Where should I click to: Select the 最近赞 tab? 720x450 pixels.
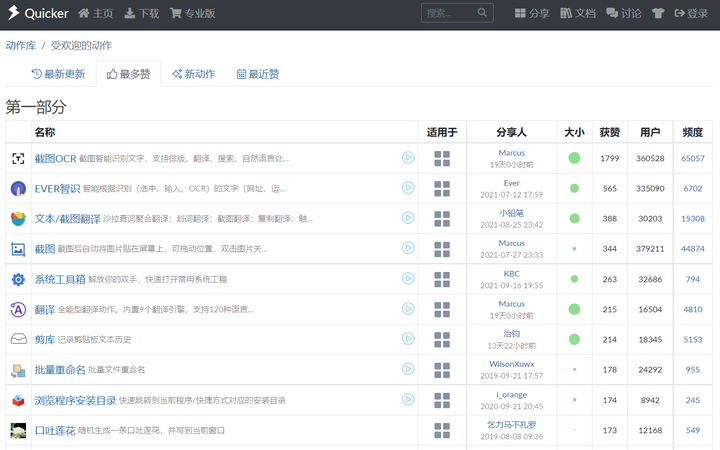[258, 74]
